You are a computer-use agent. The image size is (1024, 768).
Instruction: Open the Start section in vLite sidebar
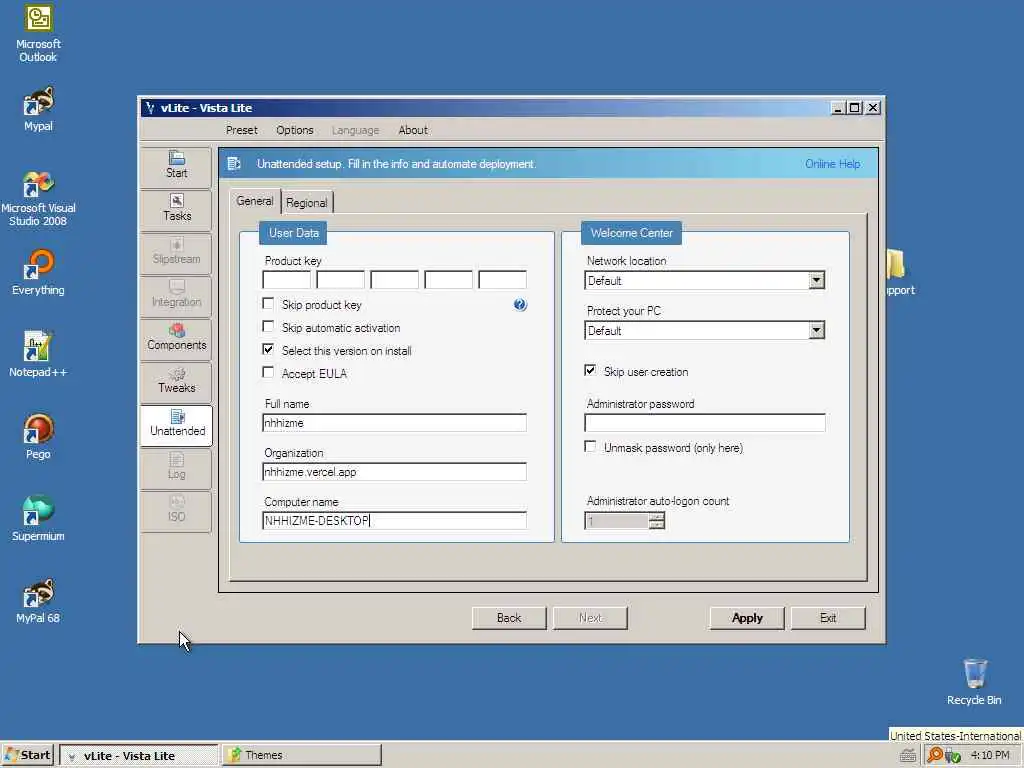[176, 166]
